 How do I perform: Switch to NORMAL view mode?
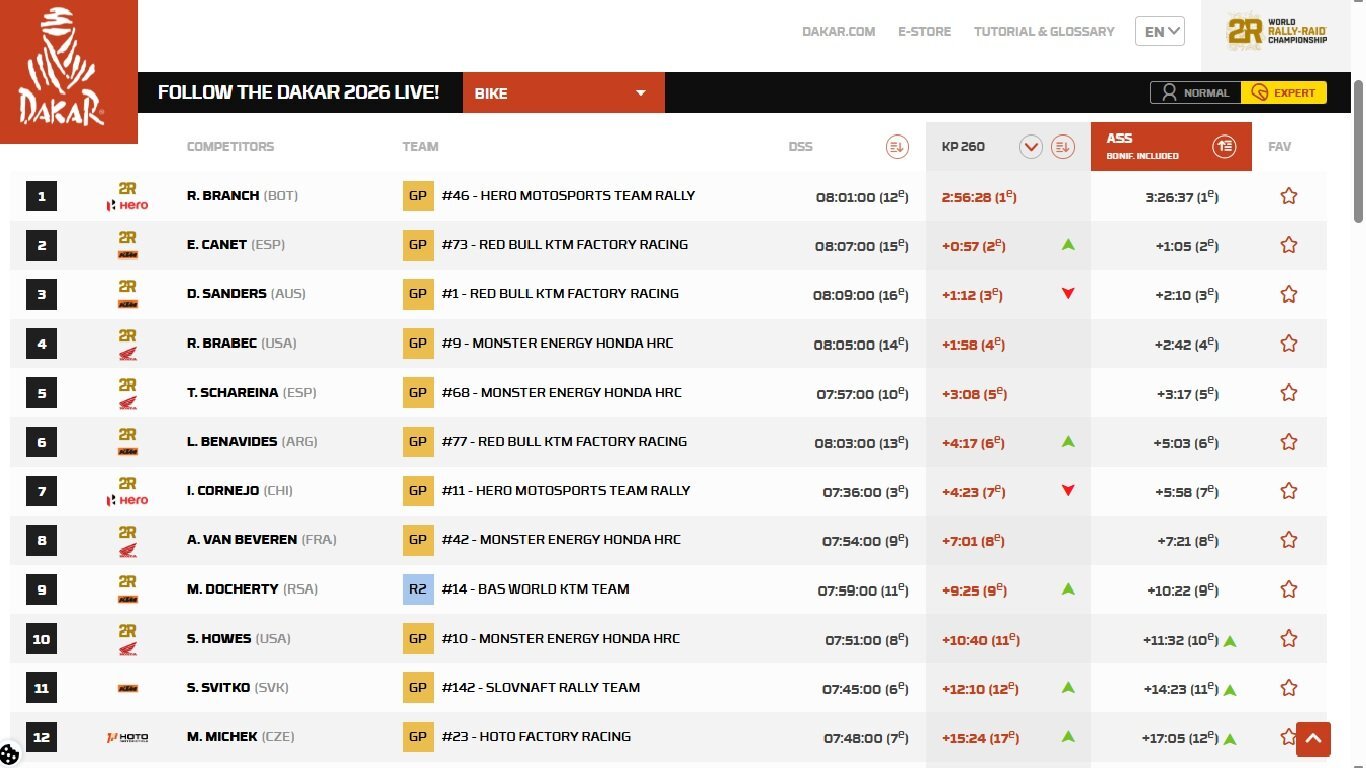tap(1196, 93)
